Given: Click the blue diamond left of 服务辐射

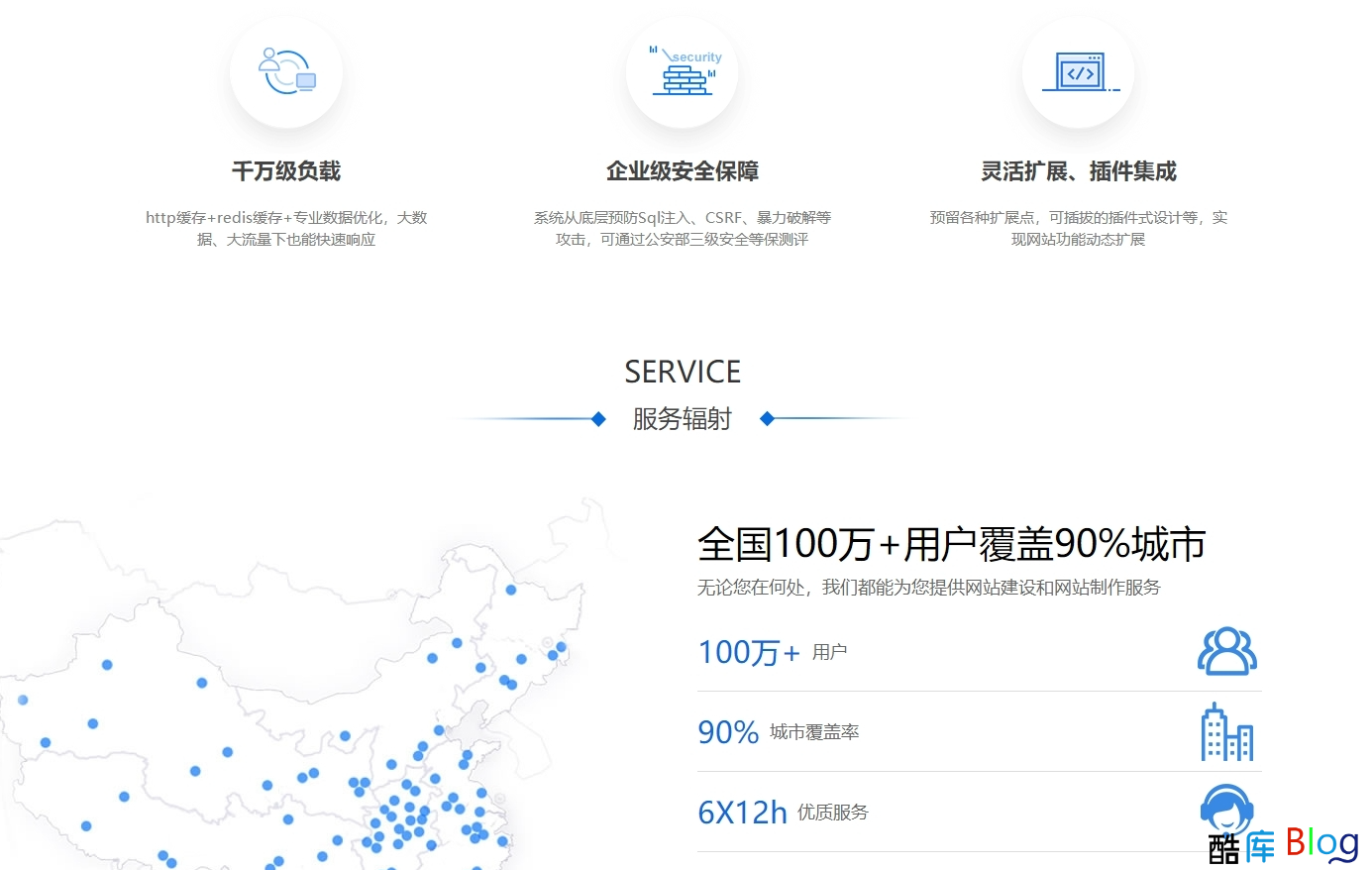Looking at the screenshot, I should coord(598,419).
